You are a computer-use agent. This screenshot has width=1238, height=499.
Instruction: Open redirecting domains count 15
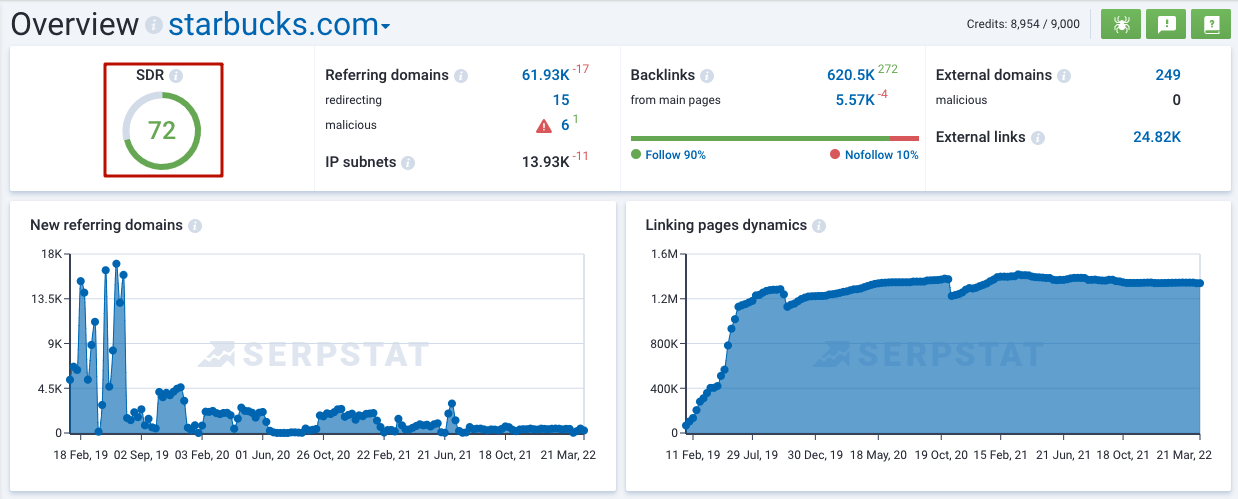point(561,100)
